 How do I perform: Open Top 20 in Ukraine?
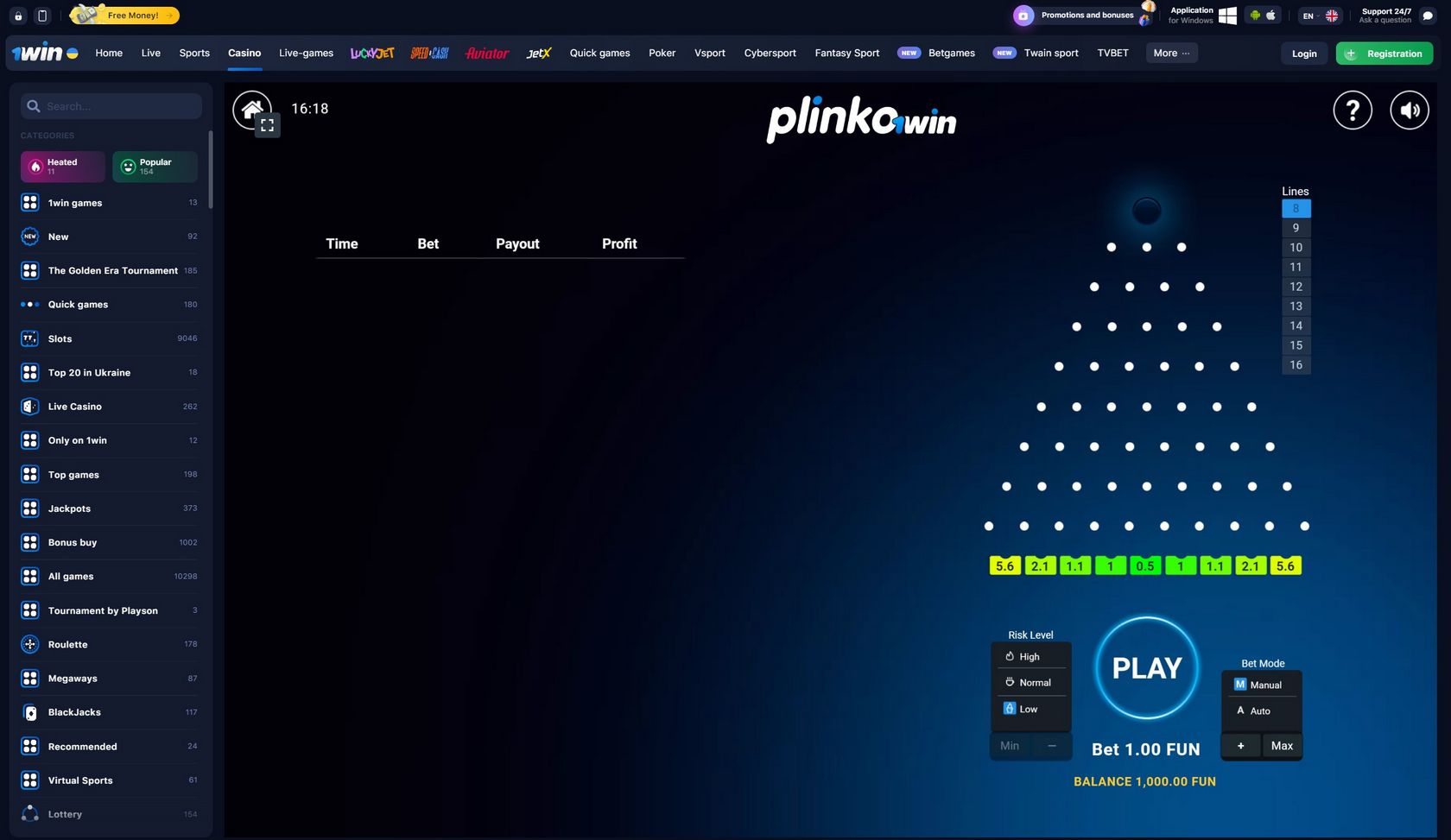click(109, 372)
